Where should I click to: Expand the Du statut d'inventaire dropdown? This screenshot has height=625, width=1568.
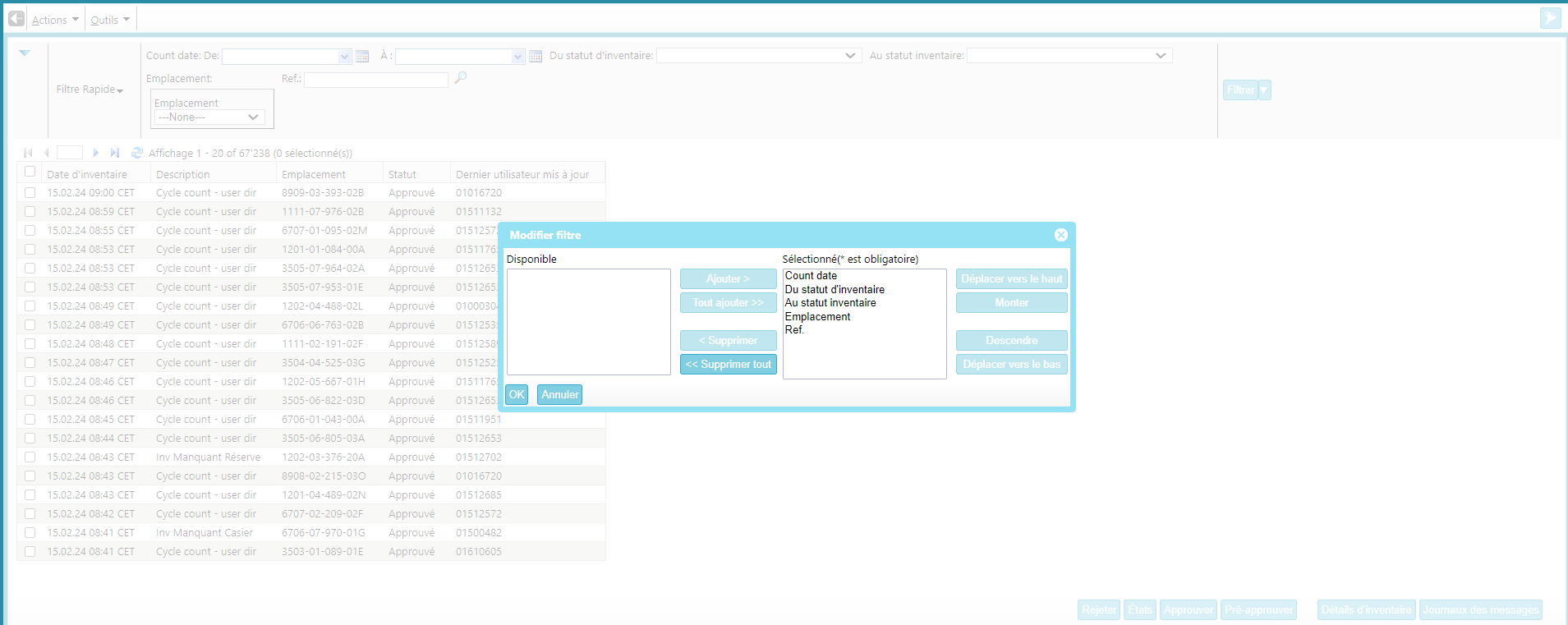[850, 56]
